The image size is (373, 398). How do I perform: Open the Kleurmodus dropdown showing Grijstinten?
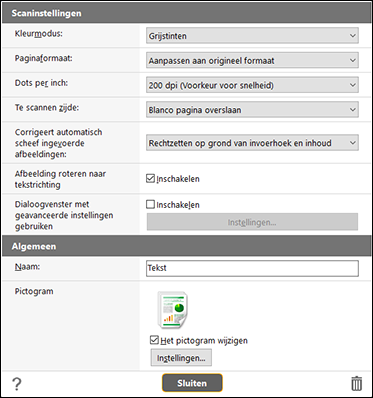pyautogui.click(x=252, y=36)
